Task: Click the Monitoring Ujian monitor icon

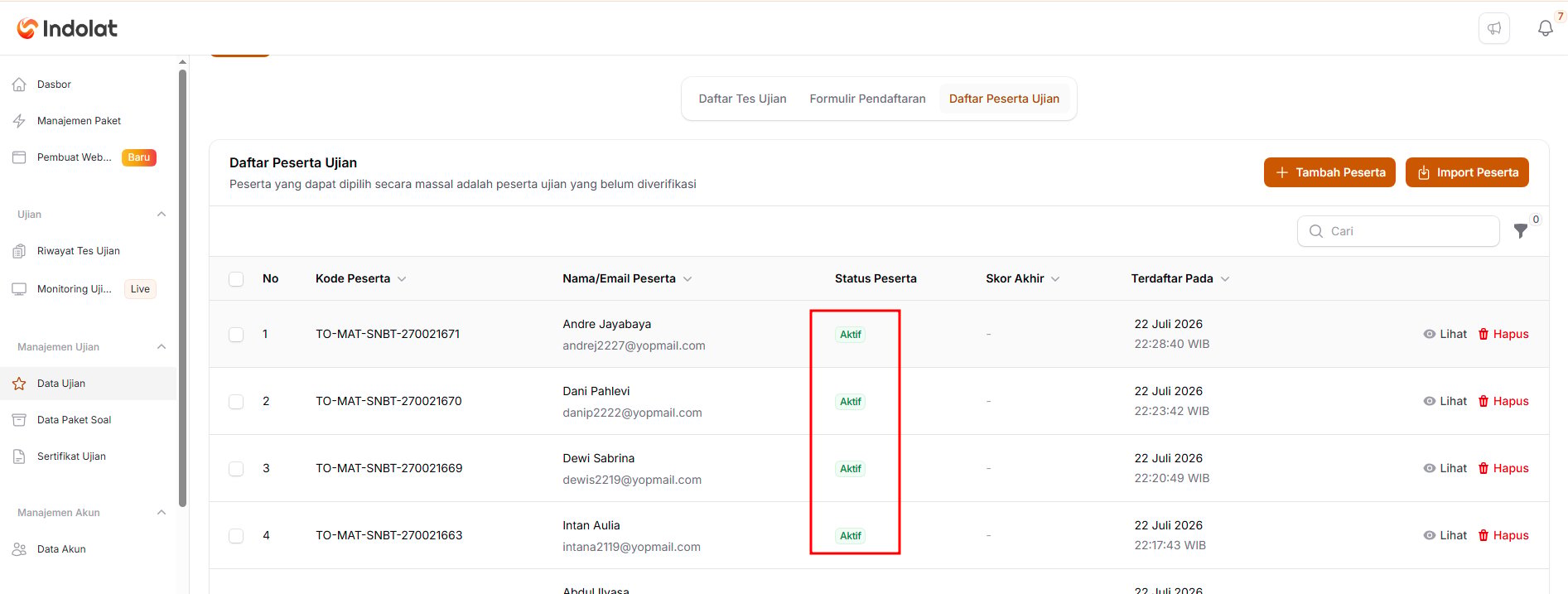Action: [19, 289]
